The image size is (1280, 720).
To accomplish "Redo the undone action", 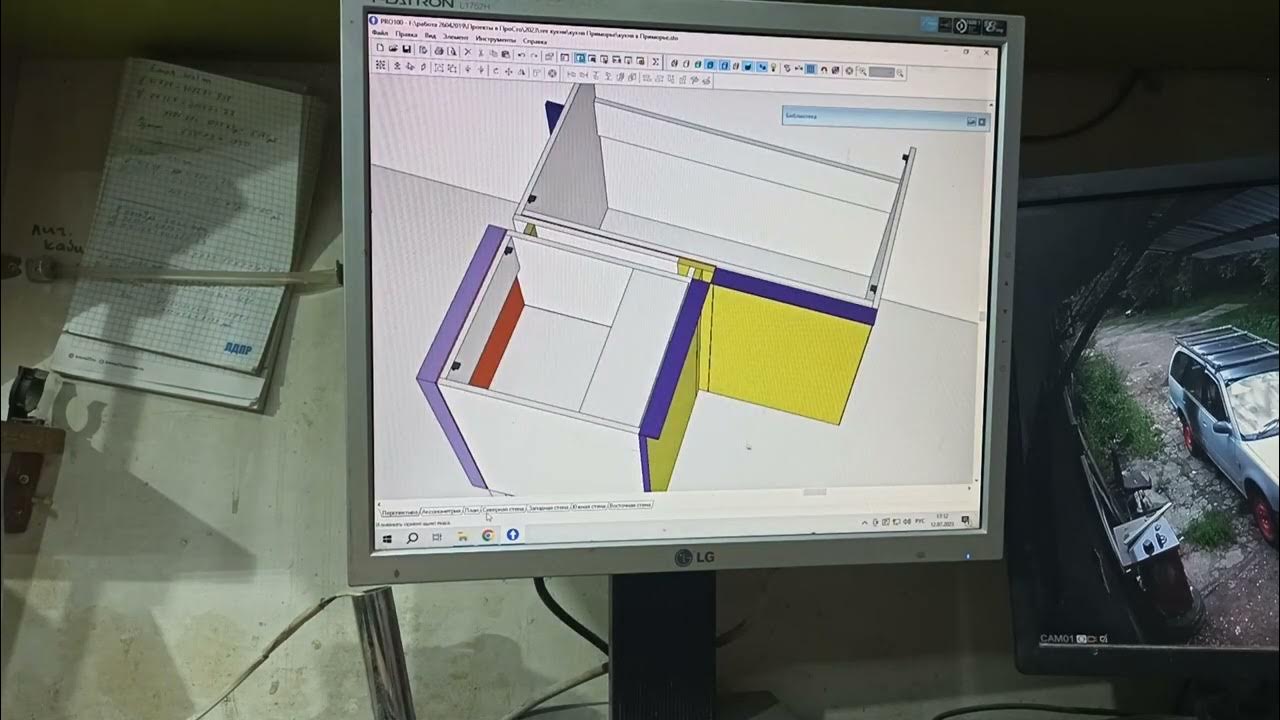I will pos(534,56).
